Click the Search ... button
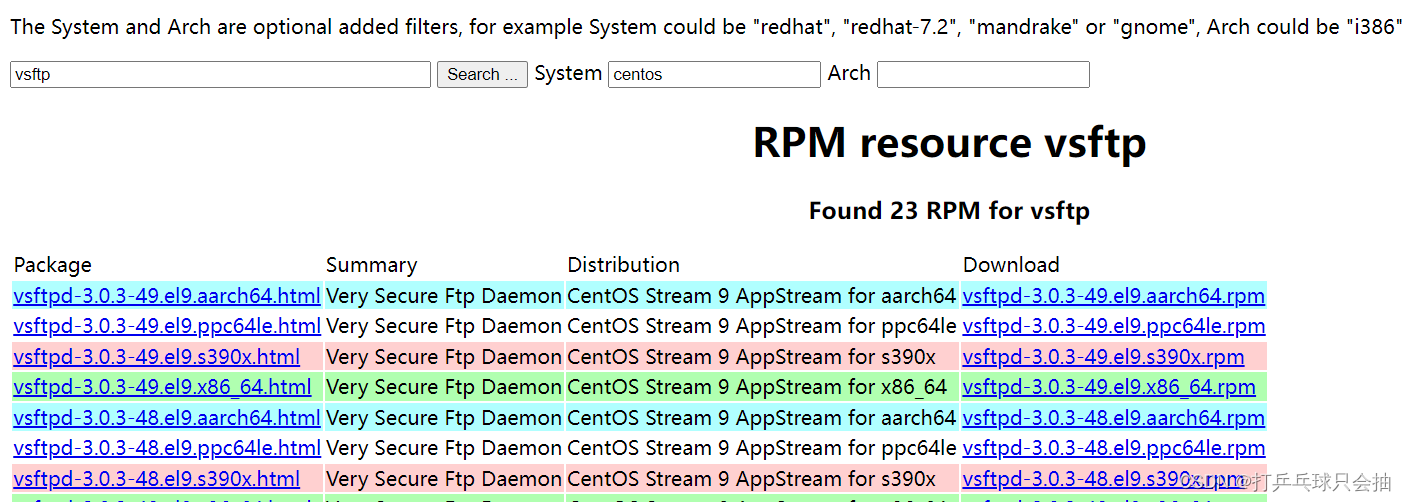Image resolution: width=1406 pixels, height=502 pixels. click(483, 74)
